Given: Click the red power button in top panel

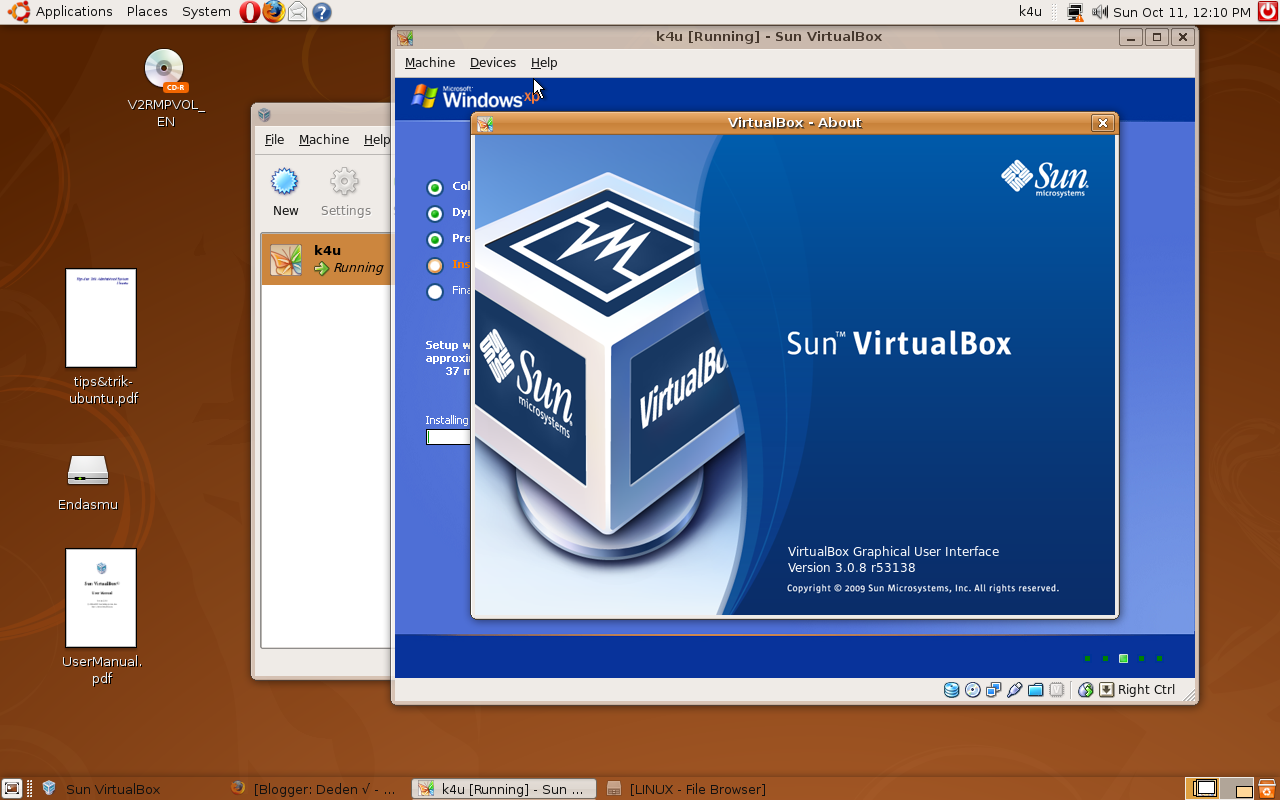Looking at the screenshot, I should pyautogui.click(x=1268, y=12).
